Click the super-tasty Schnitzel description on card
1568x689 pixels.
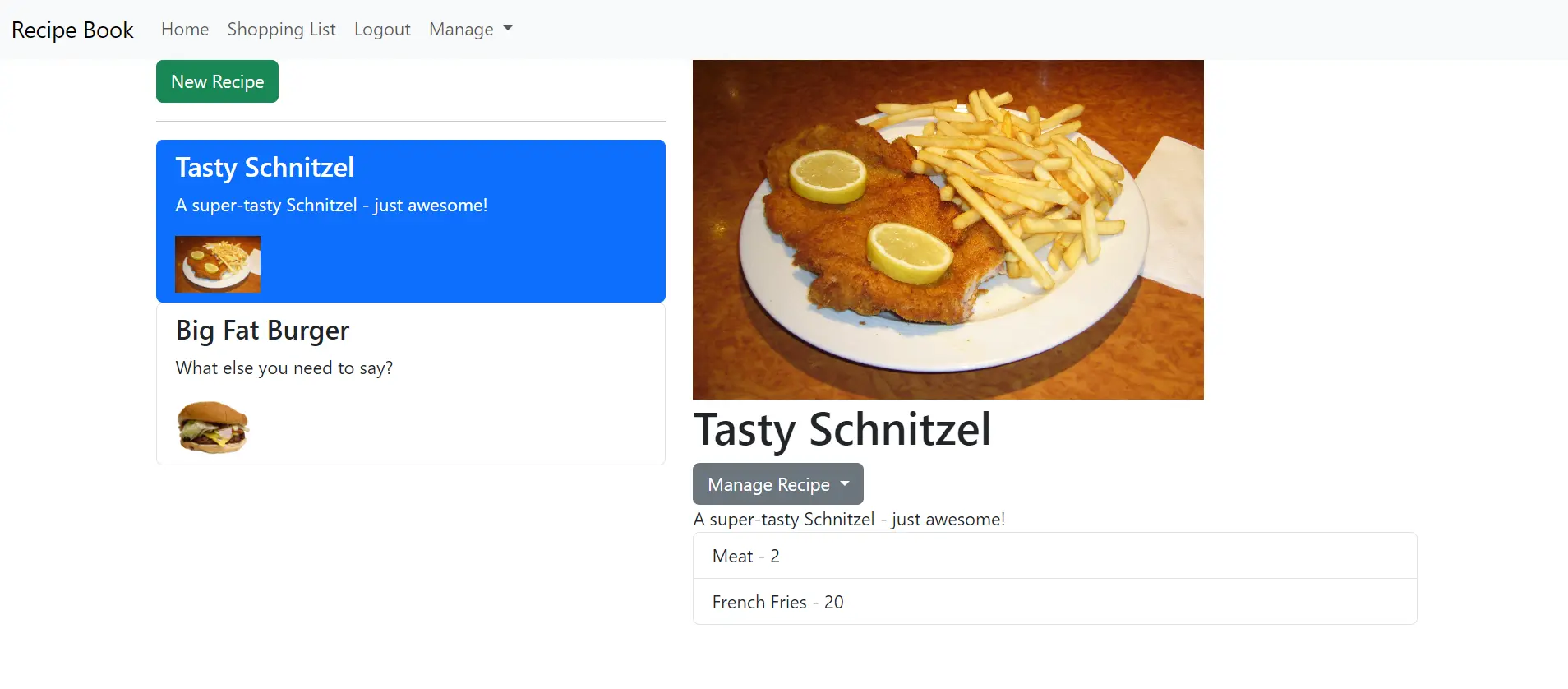tap(331, 205)
